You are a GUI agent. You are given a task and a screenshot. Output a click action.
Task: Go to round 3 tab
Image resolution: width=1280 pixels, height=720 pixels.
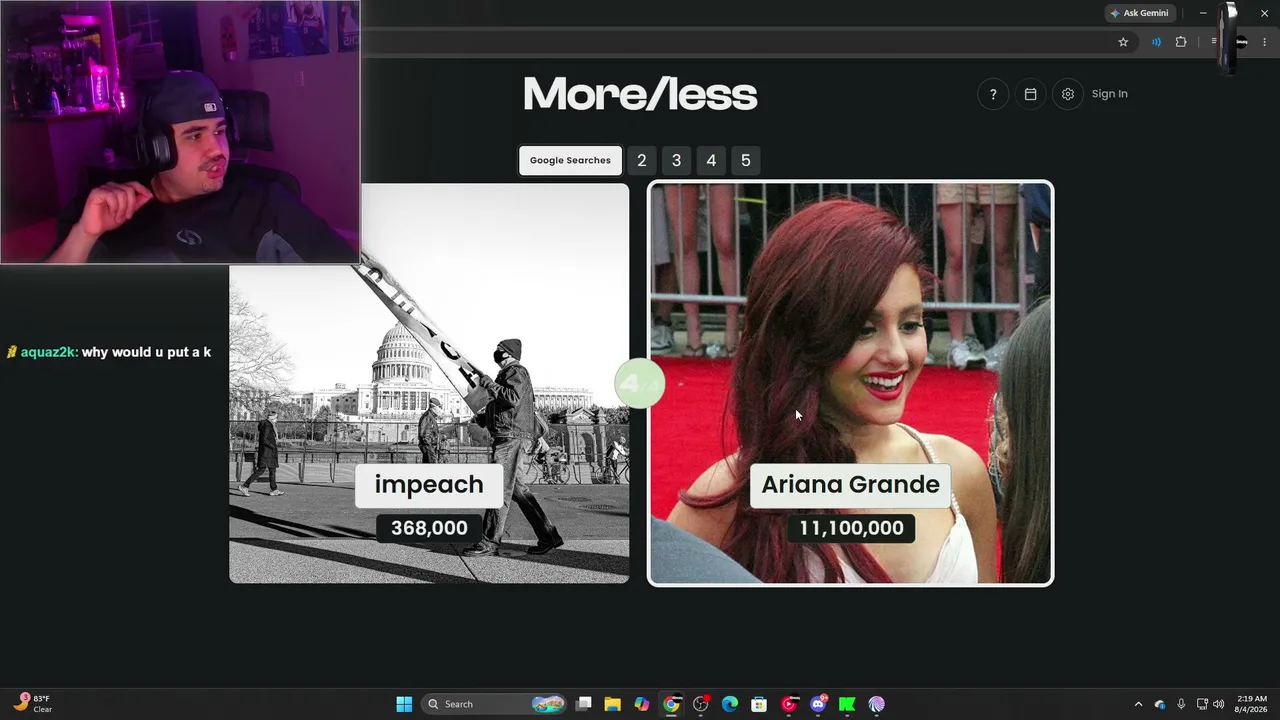676,160
